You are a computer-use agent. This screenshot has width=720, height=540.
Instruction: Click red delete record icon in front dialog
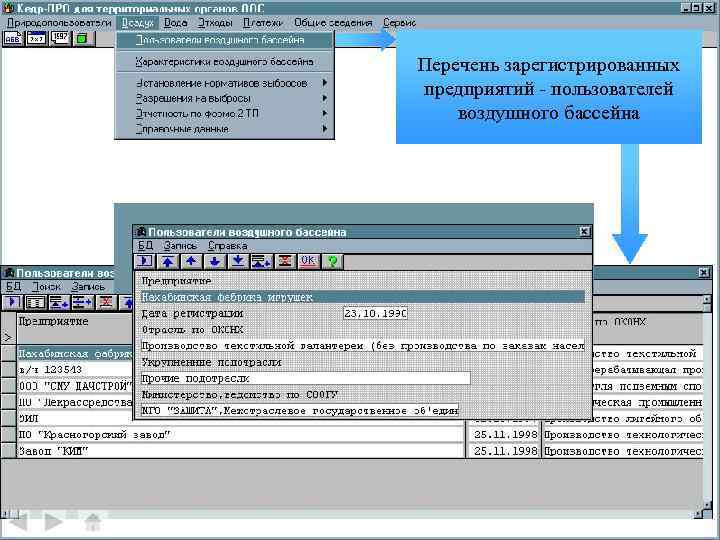[285, 261]
